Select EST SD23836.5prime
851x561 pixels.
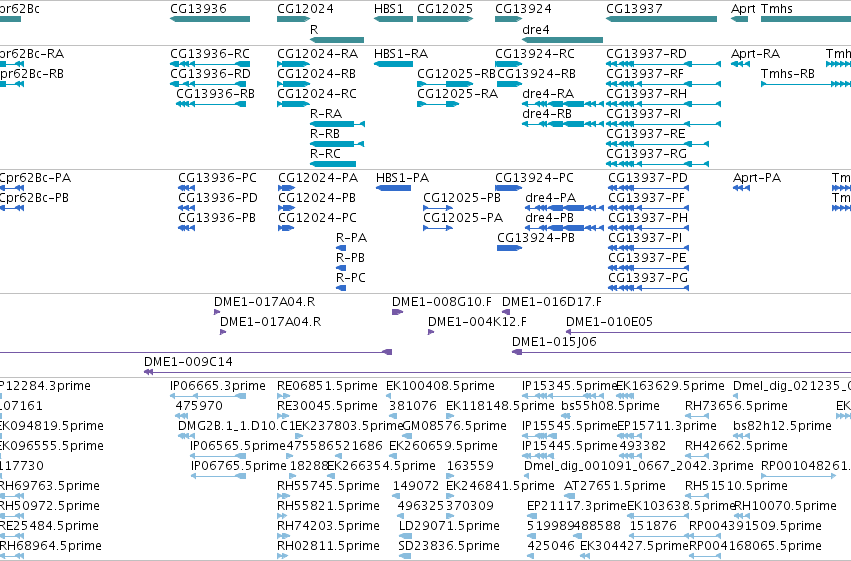pyautogui.click(x=449, y=546)
